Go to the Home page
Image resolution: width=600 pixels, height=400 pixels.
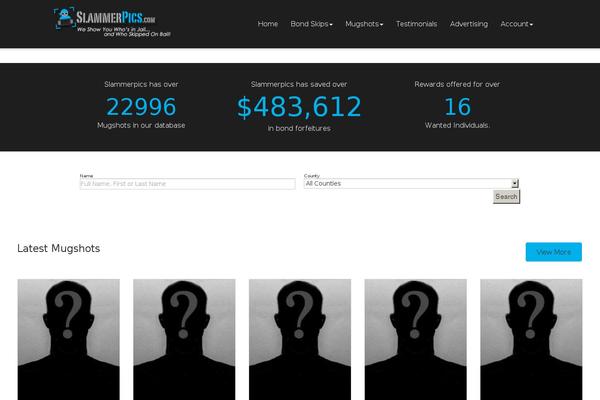267,24
